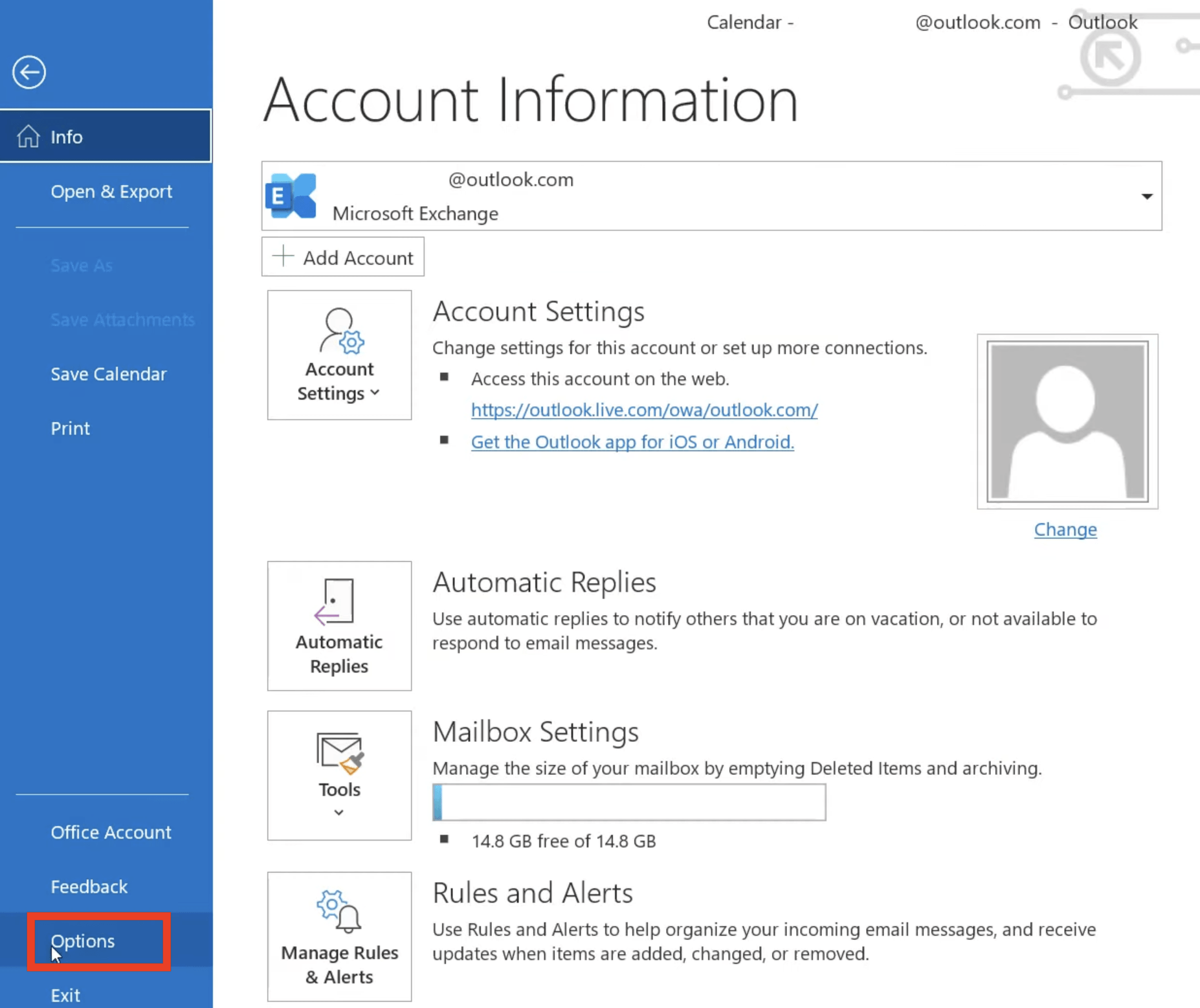Click Exit to close Outlook
1200x1008 pixels.
pyautogui.click(x=65, y=995)
